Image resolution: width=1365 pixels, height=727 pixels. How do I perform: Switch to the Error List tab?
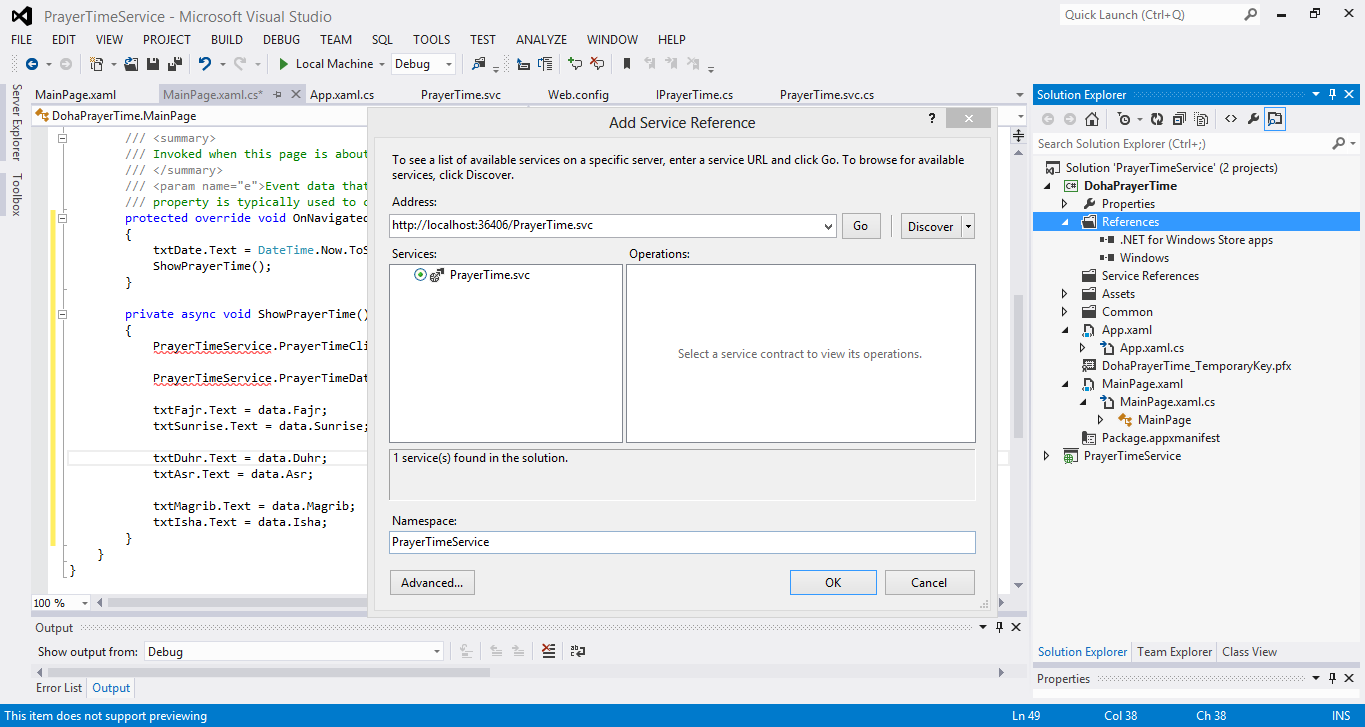[x=59, y=688]
